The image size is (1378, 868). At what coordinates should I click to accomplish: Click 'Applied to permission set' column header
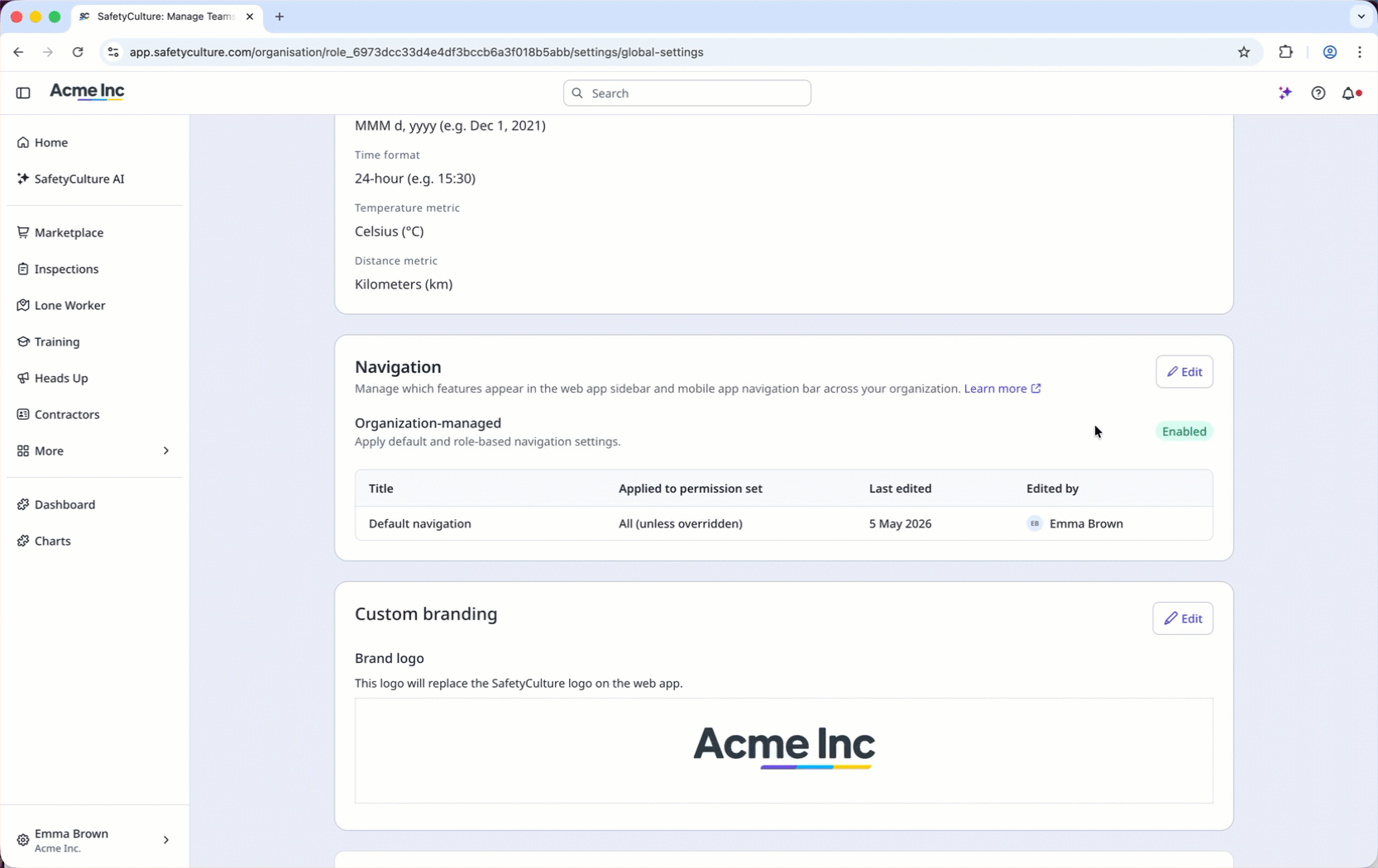tap(690, 489)
